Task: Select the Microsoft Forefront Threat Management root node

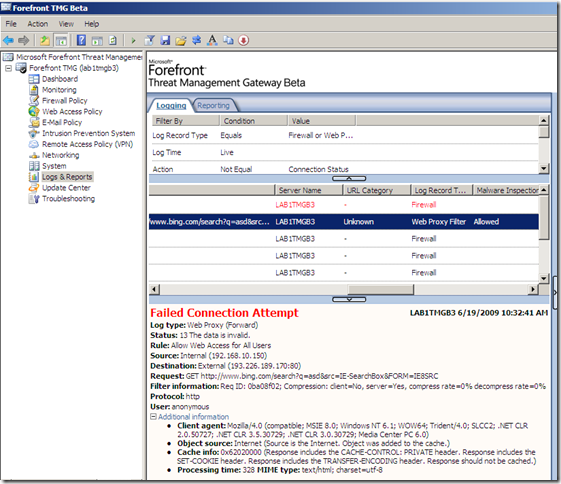Action: (79, 57)
